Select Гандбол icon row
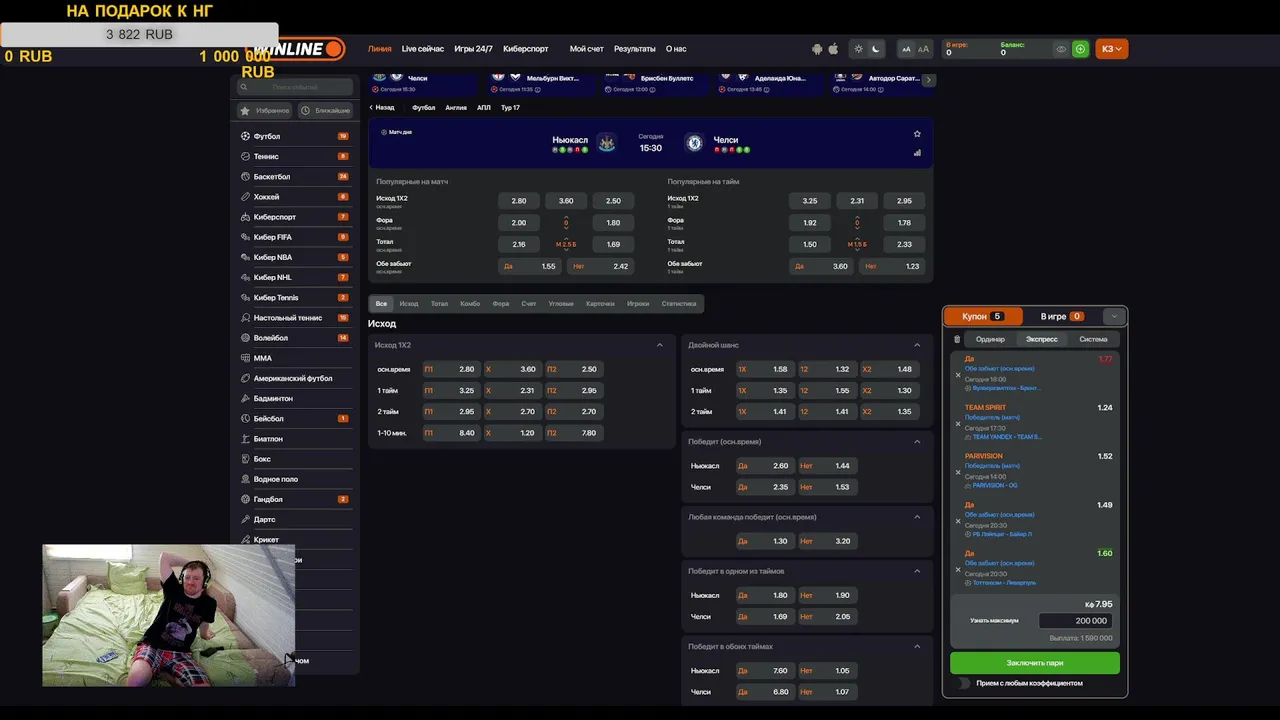The image size is (1280, 720). pos(295,499)
